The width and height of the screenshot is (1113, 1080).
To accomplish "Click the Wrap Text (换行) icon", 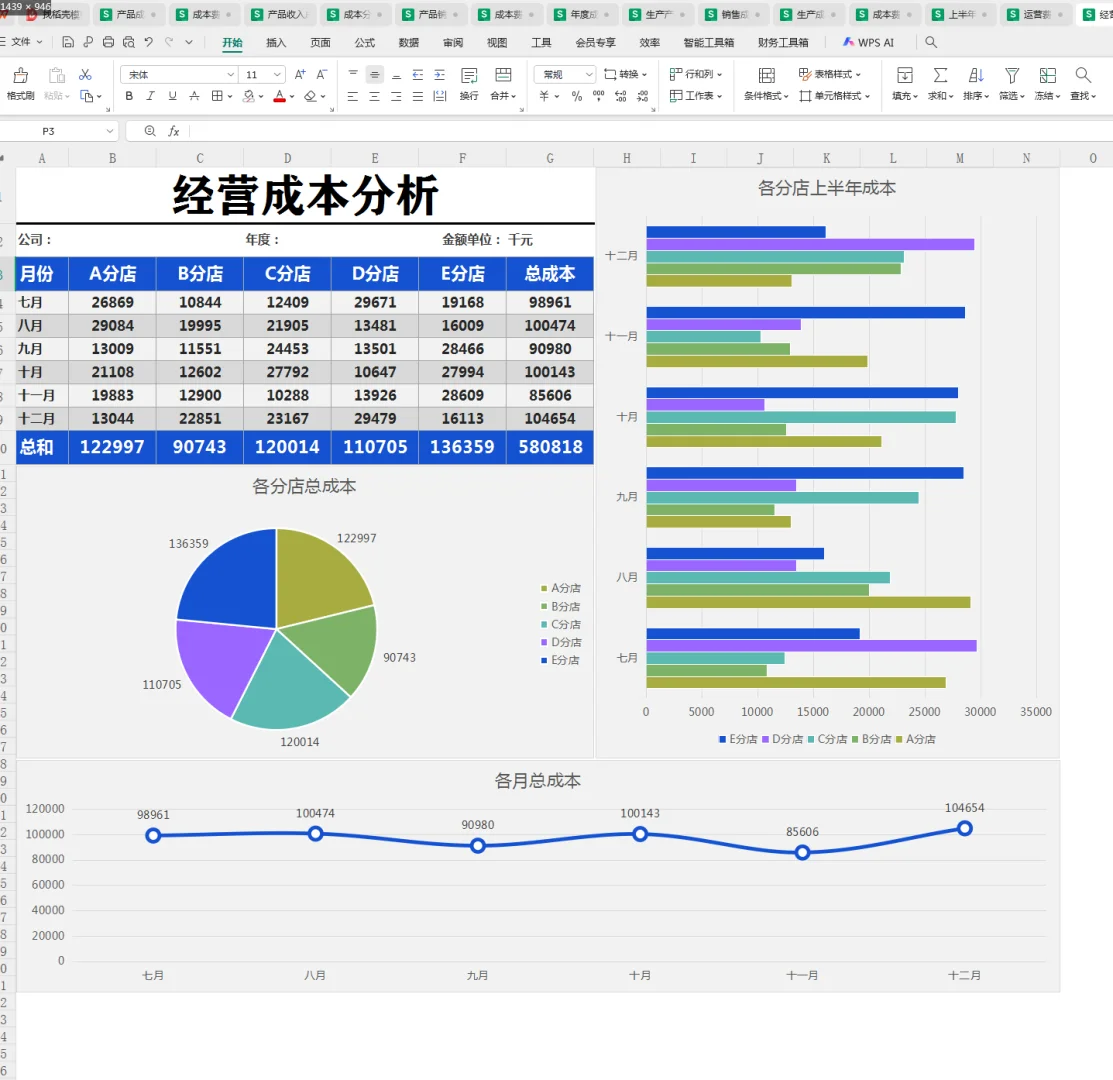I will 468,75.
